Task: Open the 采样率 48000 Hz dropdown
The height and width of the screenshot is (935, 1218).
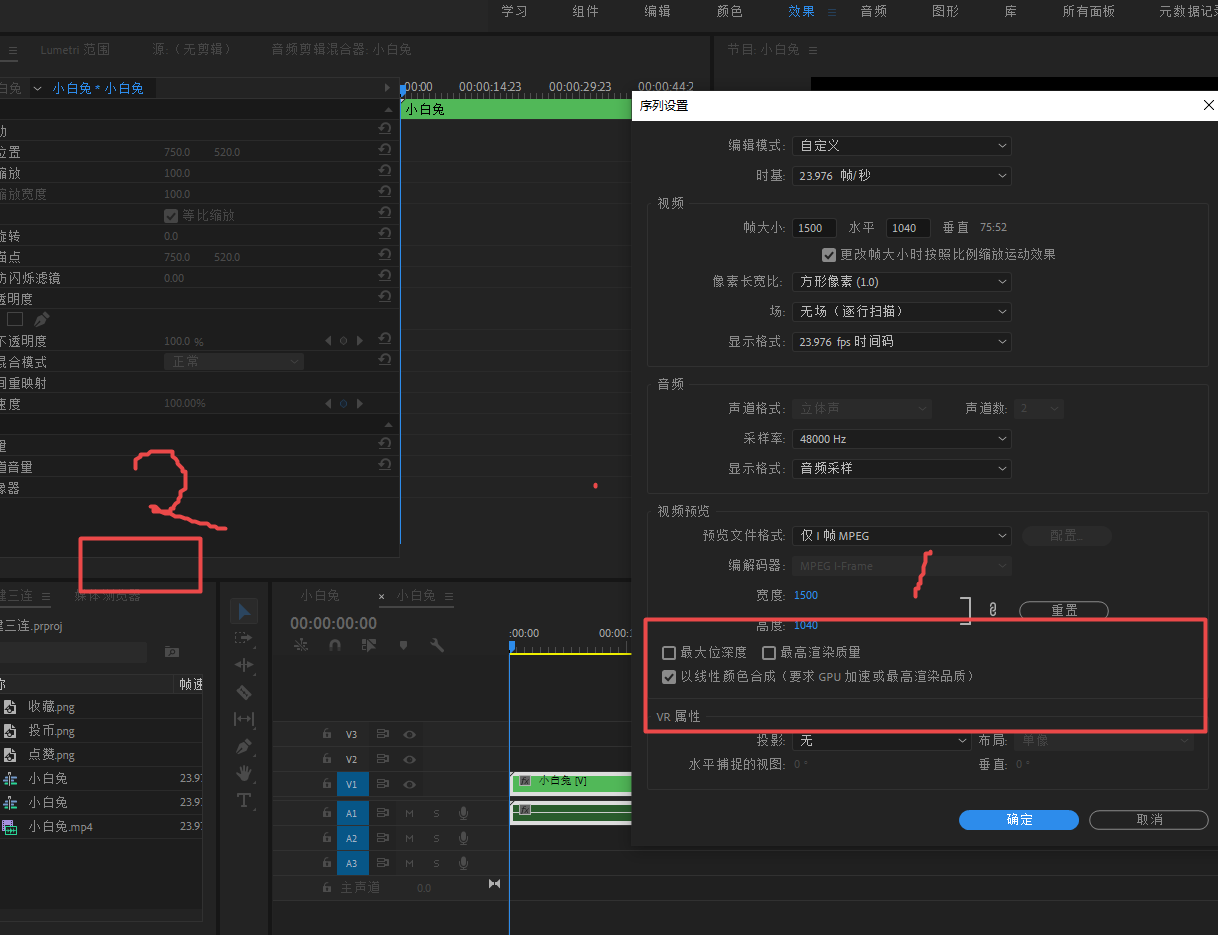Action: pyautogui.click(x=902, y=439)
